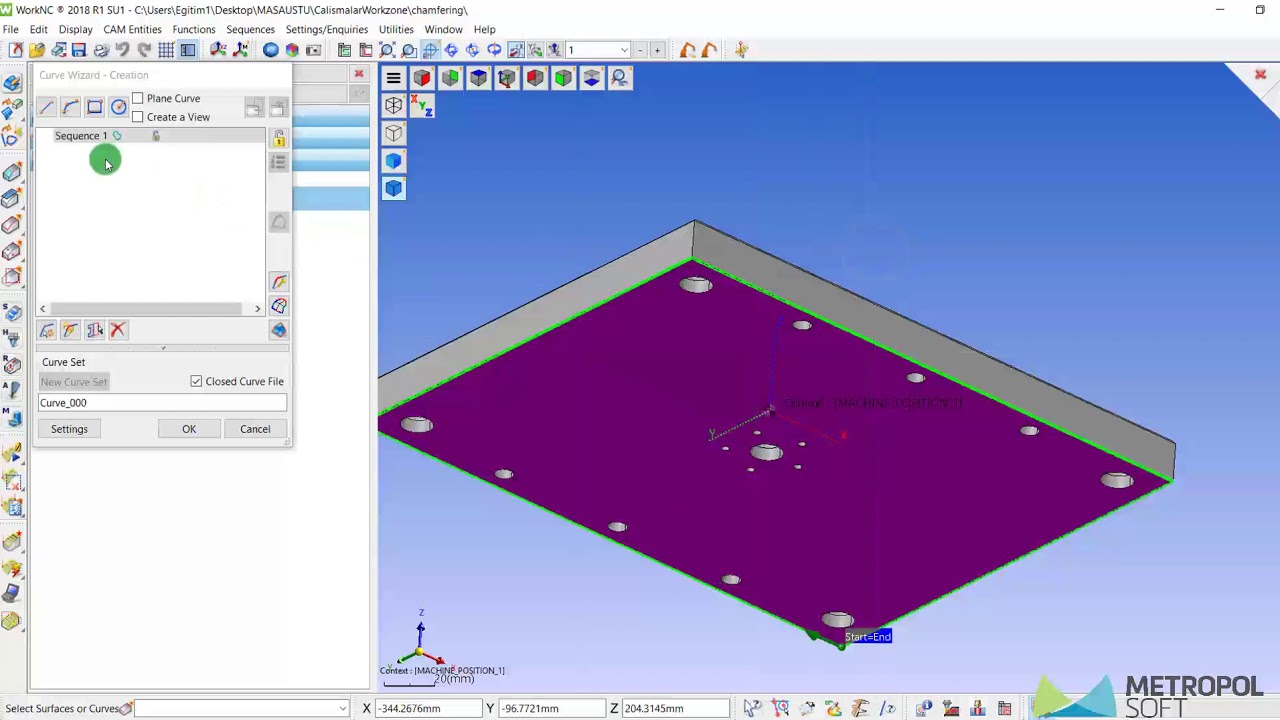Screen dimensions: 1280x720
Task: Open the Help menu
Action: coord(484,29)
